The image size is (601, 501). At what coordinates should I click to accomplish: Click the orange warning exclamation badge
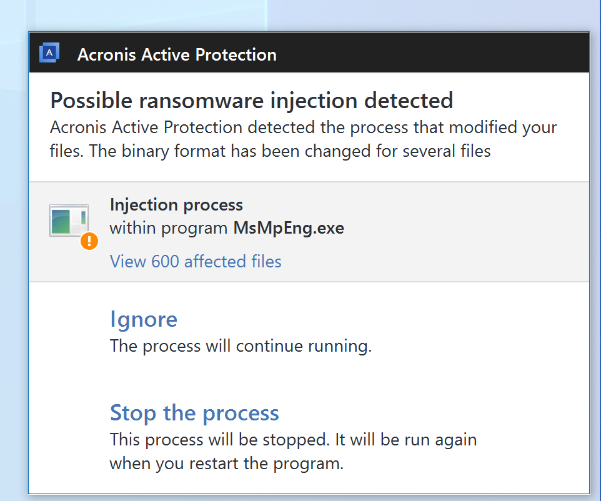click(89, 241)
